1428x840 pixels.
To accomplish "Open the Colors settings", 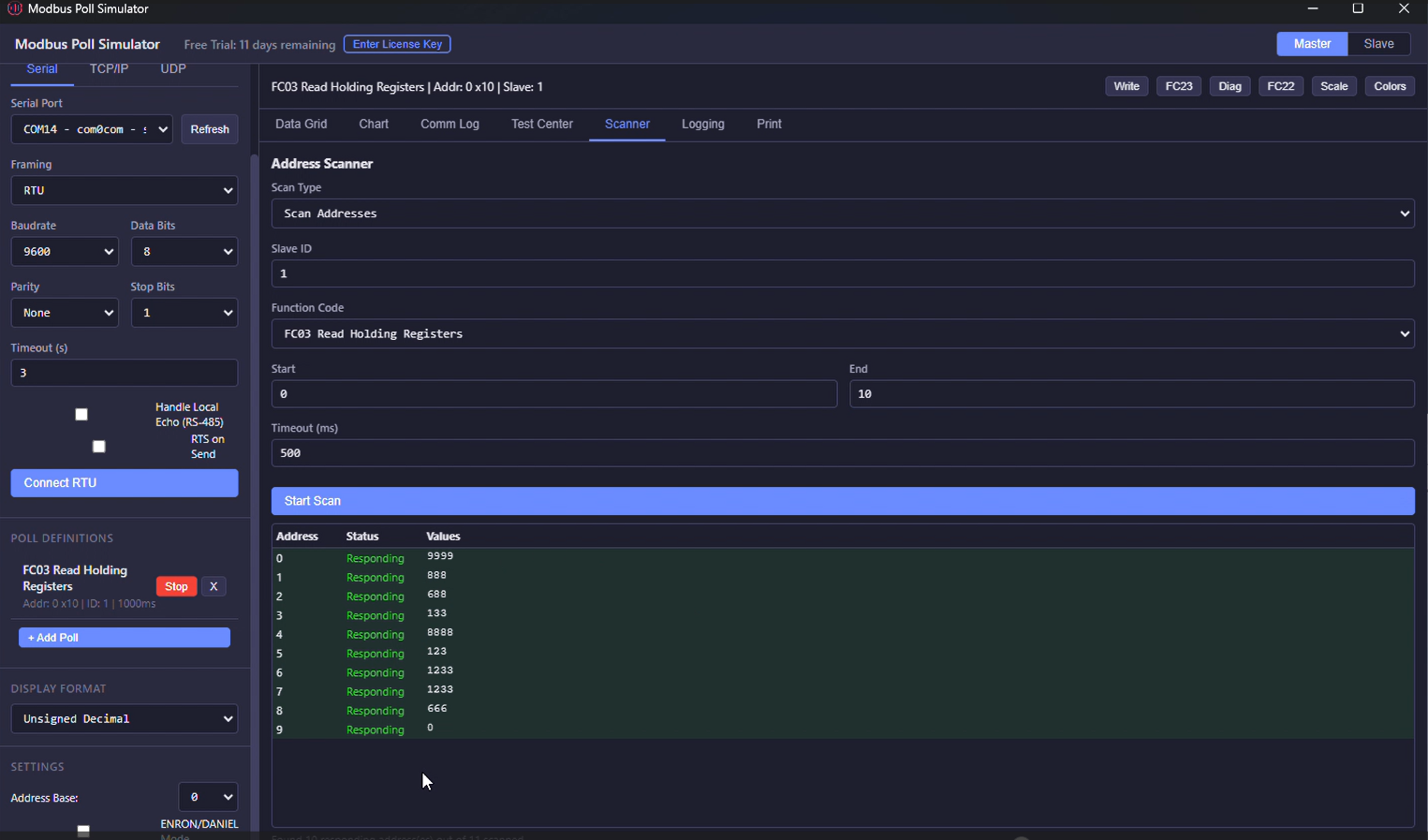I will [x=1390, y=85].
